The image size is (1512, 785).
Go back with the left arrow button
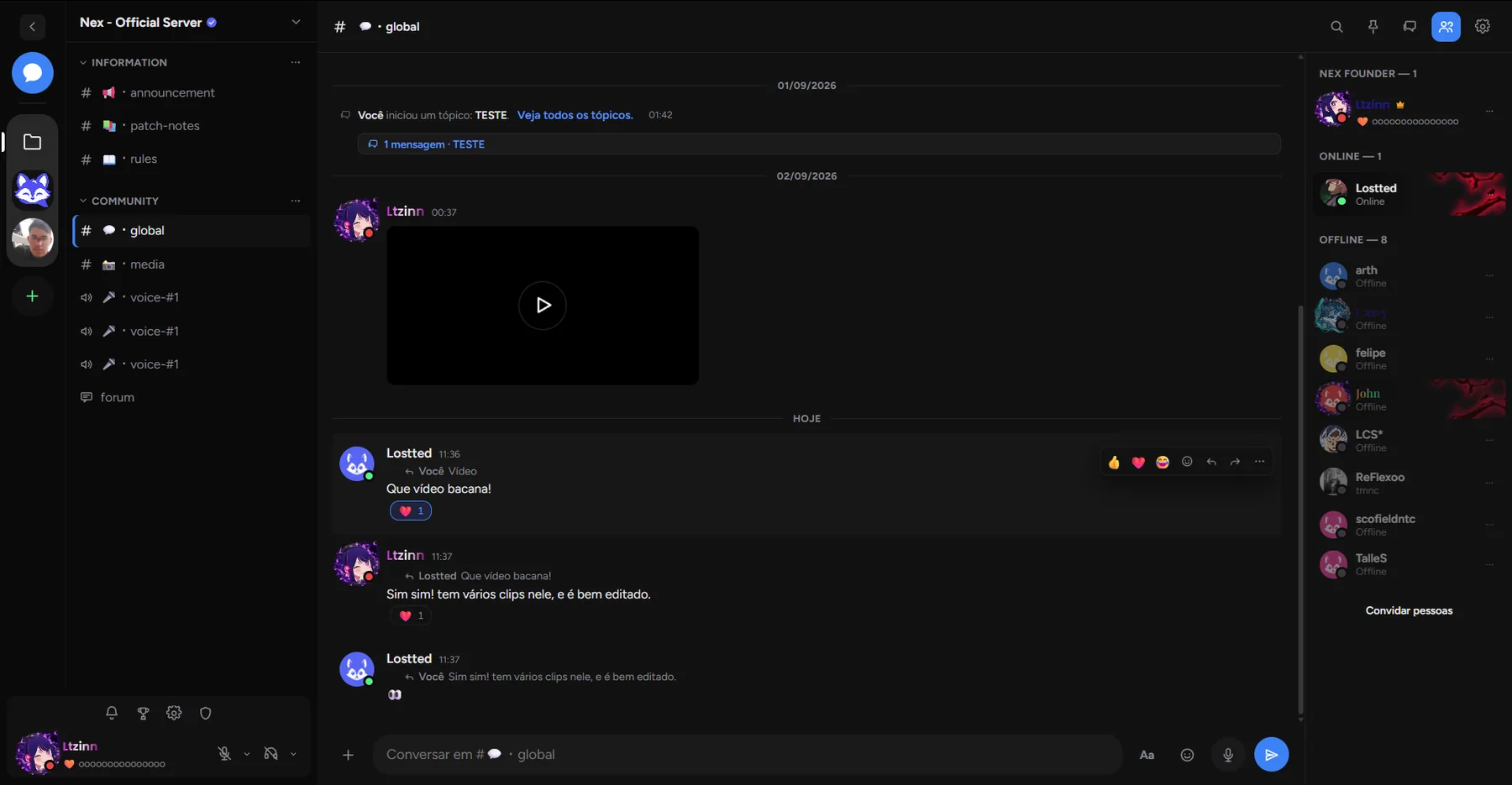(x=33, y=27)
